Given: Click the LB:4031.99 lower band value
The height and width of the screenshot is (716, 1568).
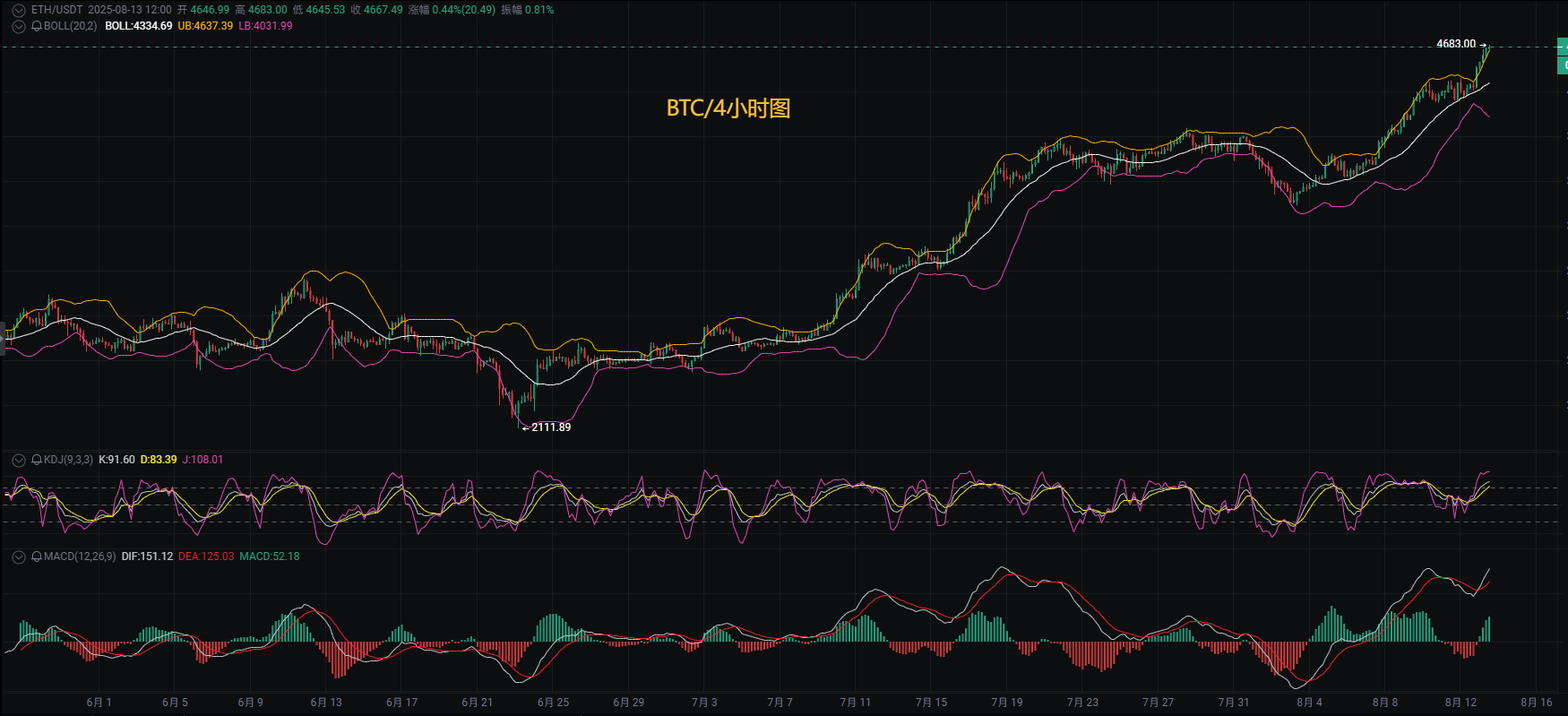Looking at the screenshot, I should (x=265, y=26).
